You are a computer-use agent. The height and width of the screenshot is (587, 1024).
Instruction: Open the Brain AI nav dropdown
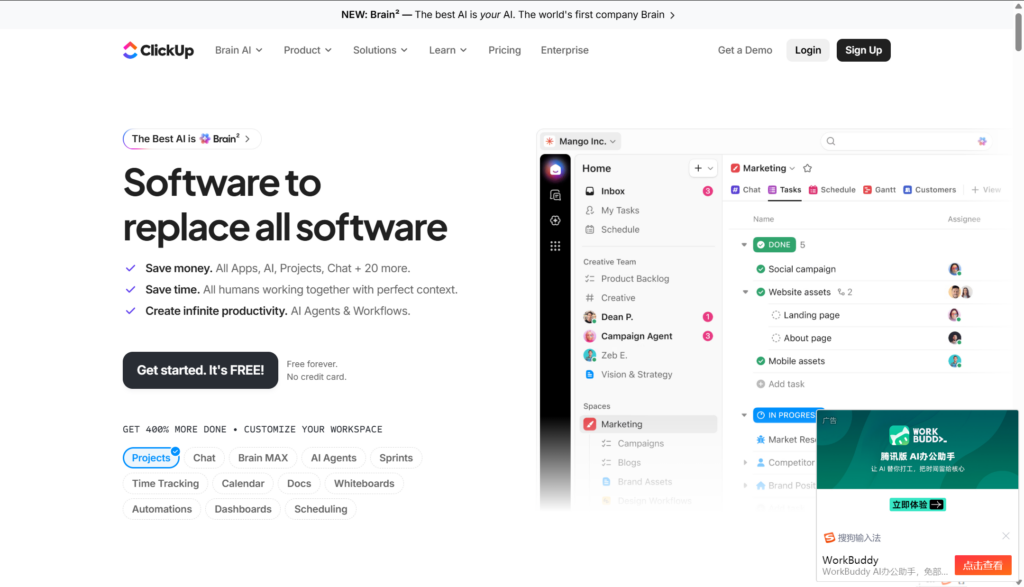point(238,50)
